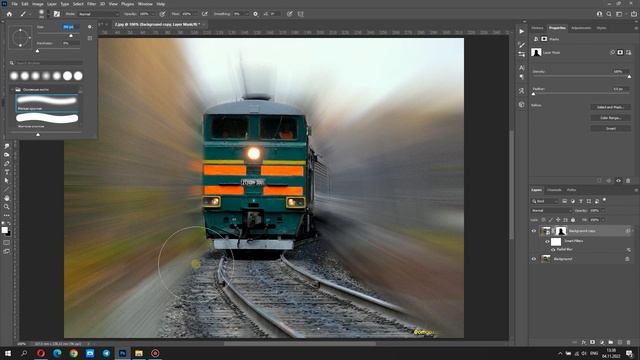Click the Home icon in options bar
Viewport: 640px width, 360px height.
pyautogui.click(x=9, y=14)
